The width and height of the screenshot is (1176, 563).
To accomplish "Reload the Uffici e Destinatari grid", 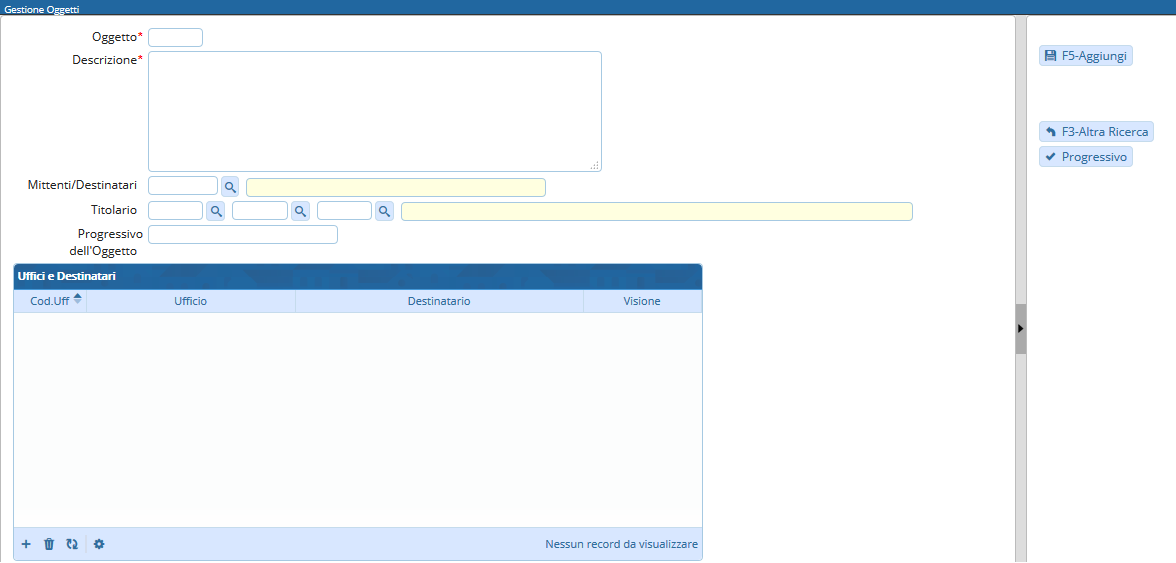I will [x=72, y=544].
